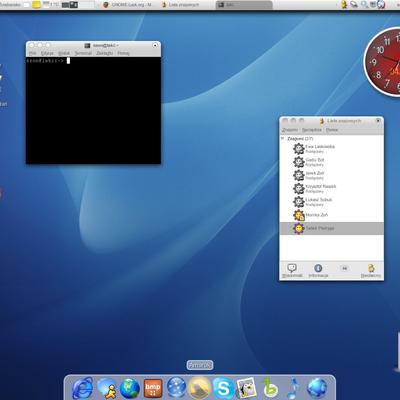Image resolution: width=400 pixels, height=400 pixels.
Task: Select the second contact under Ewa
Action: [332, 162]
